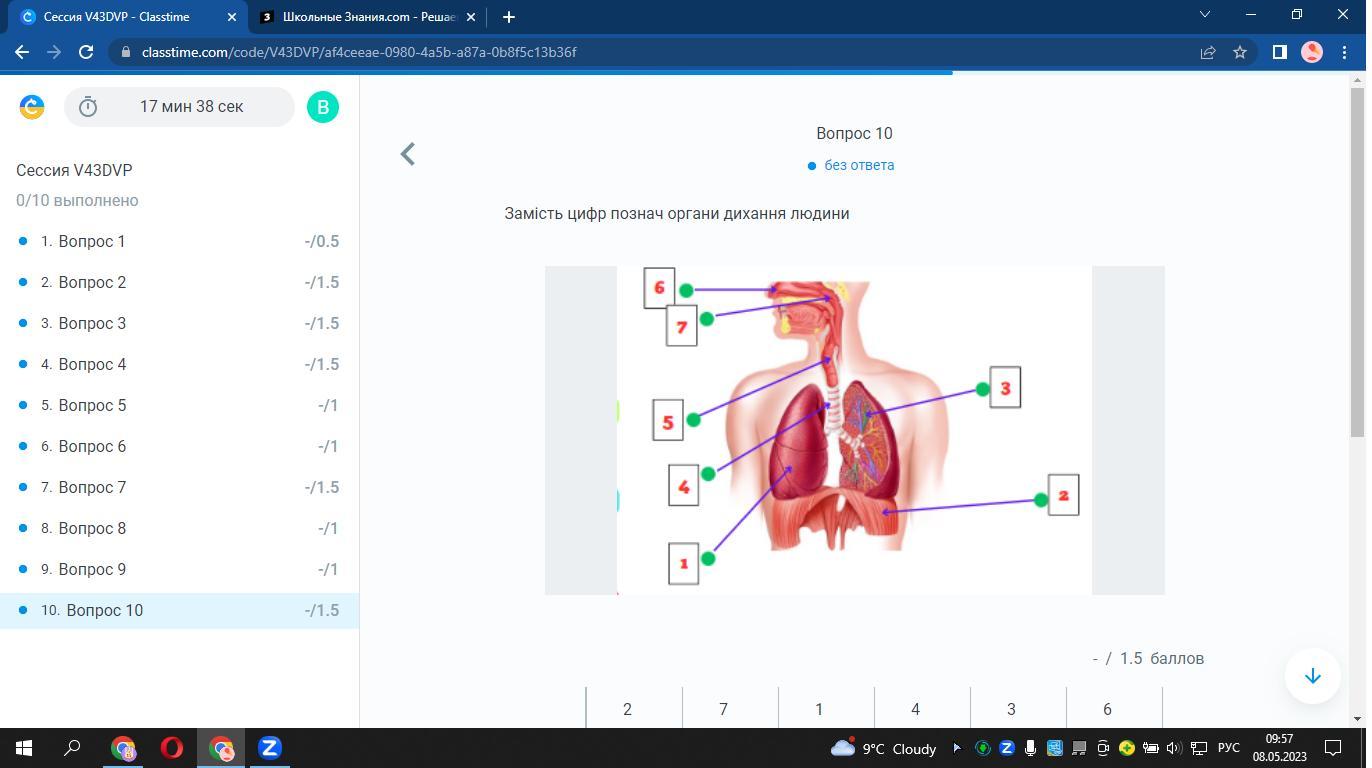Click the Classtime logo icon
The height and width of the screenshot is (768, 1372).
tap(32, 107)
